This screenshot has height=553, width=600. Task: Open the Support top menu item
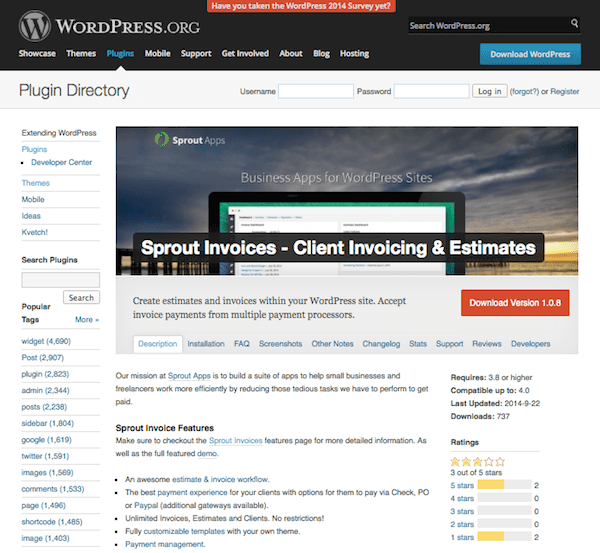196,54
